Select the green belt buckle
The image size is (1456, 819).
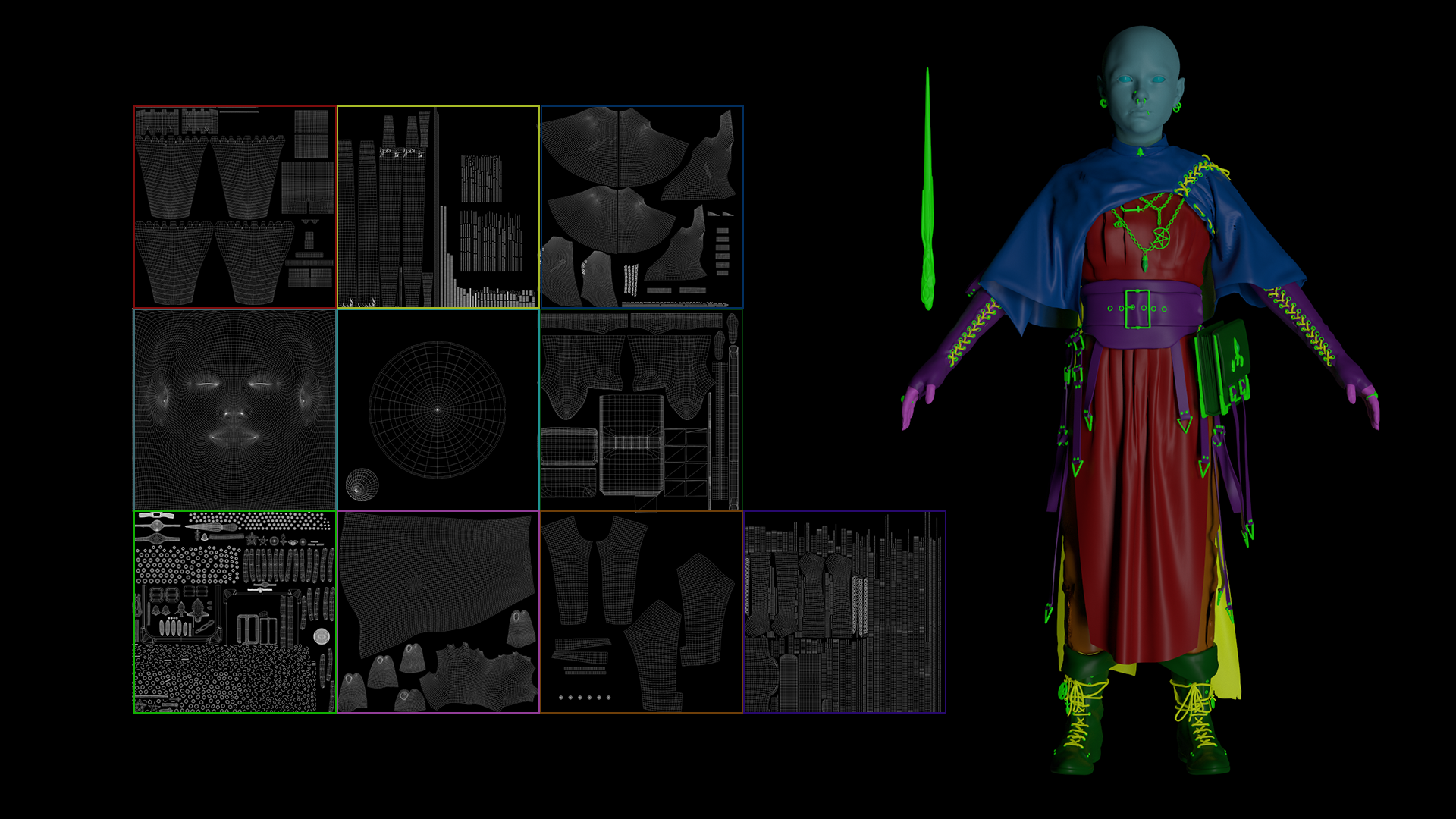pyautogui.click(x=1137, y=309)
